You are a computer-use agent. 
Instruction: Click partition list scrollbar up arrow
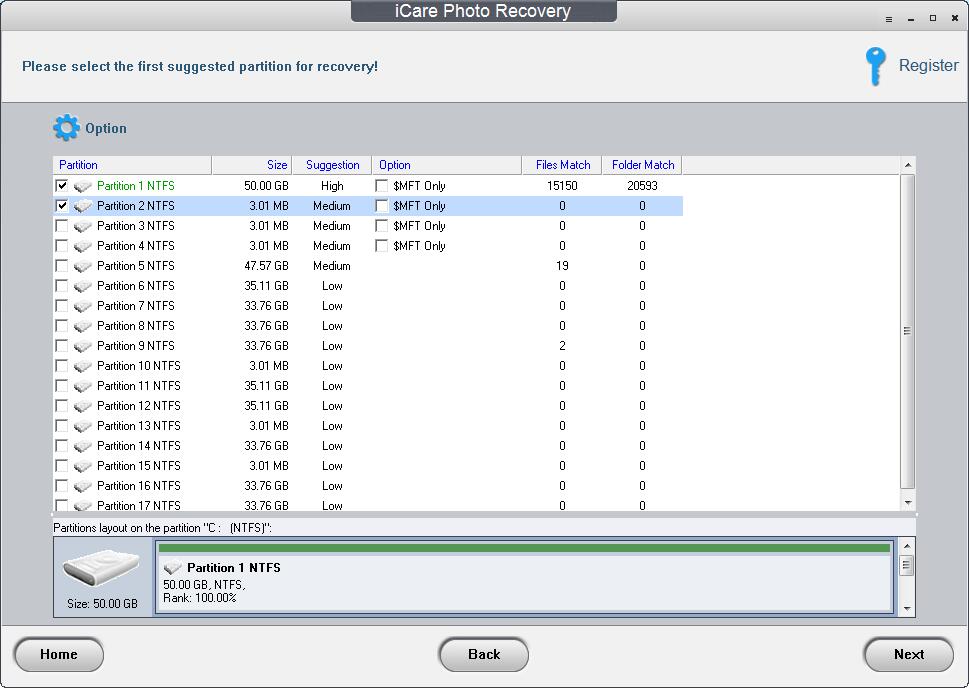pyautogui.click(x=908, y=165)
